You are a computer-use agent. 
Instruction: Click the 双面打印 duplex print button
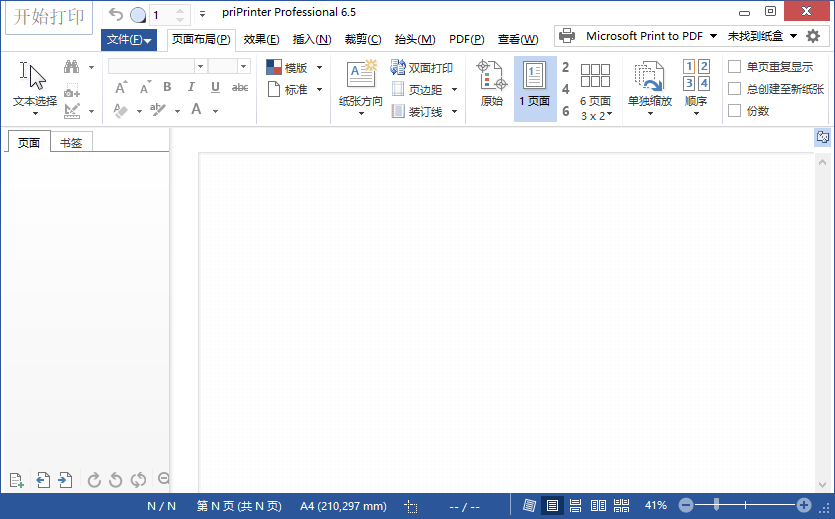[x=421, y=68]
